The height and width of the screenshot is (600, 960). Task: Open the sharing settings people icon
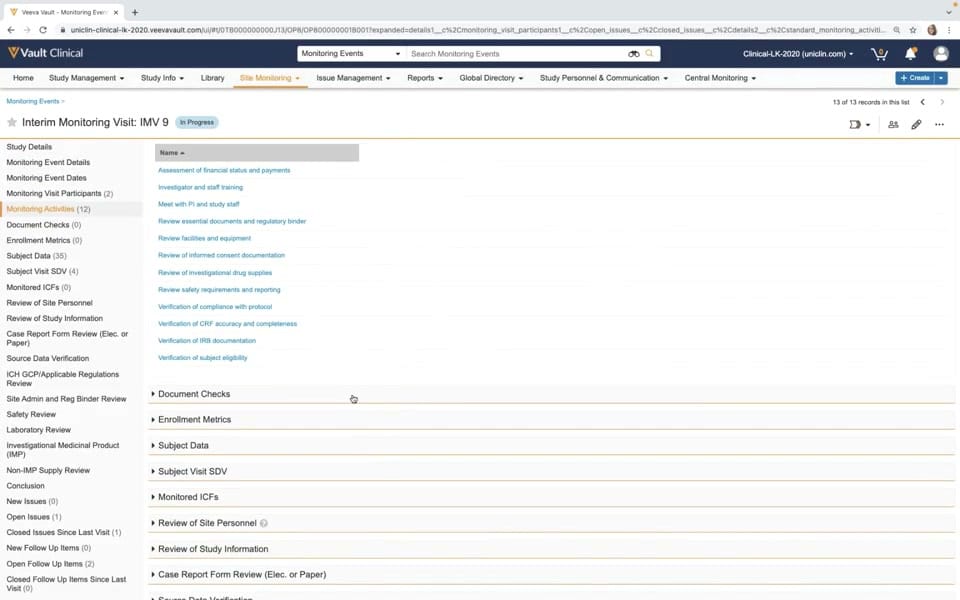(x=893, y=124)
